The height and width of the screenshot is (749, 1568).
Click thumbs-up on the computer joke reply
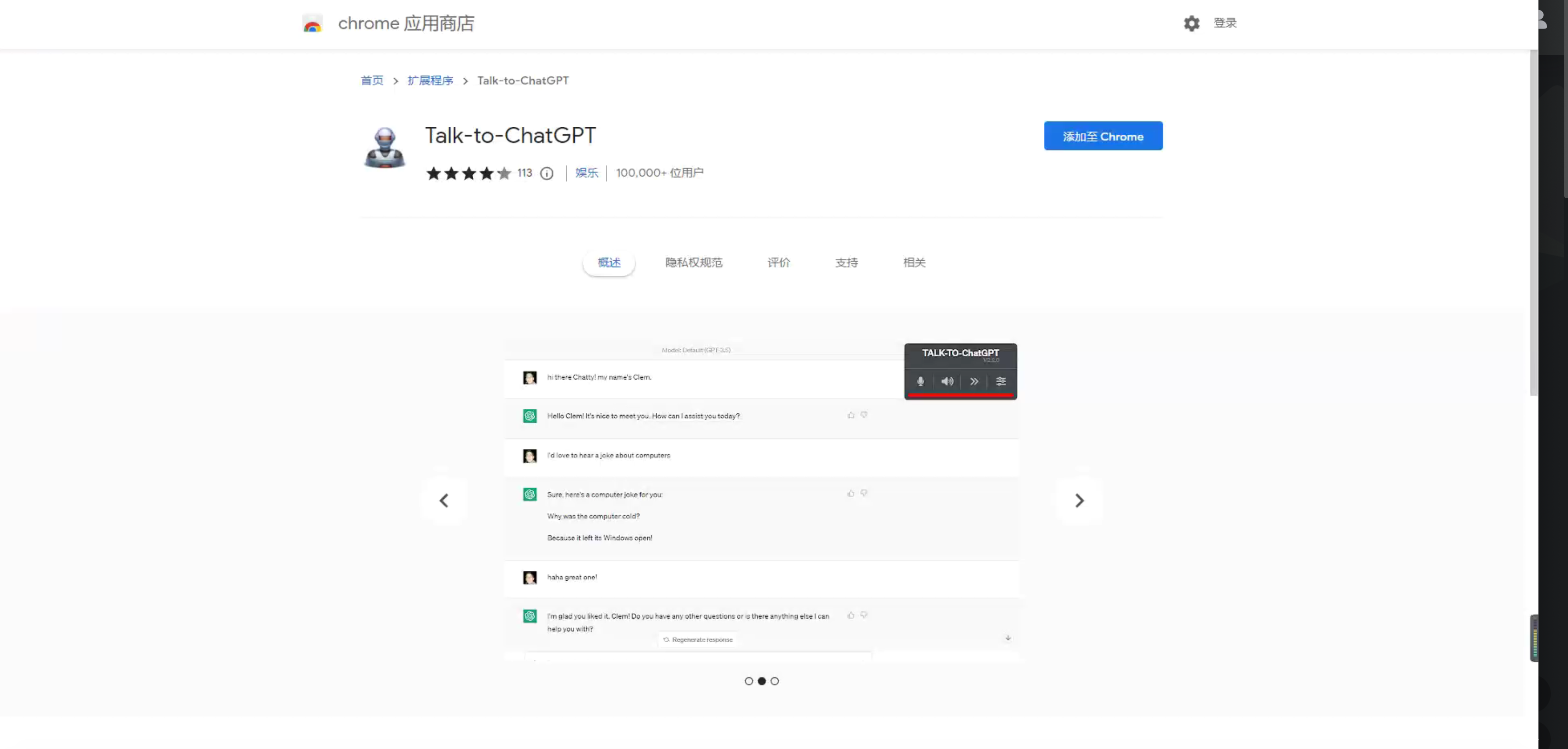click(850, 494)
